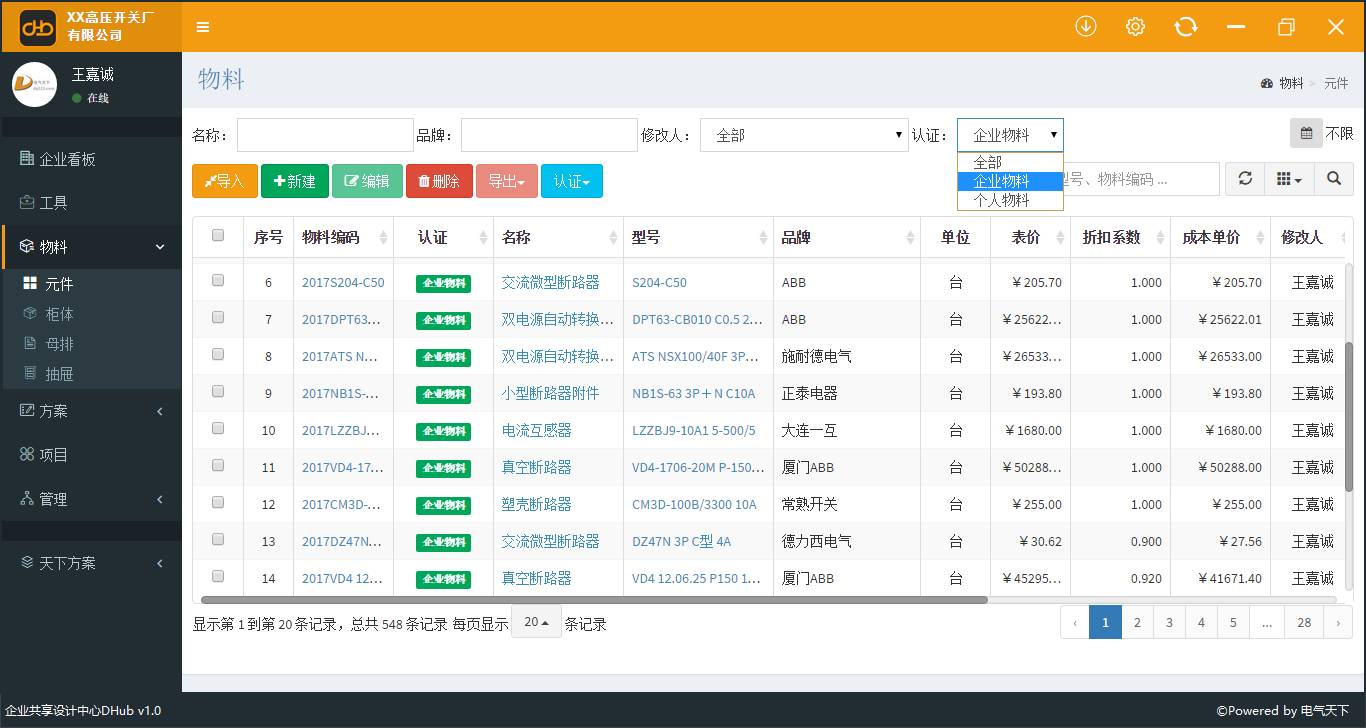Click the DHub company logo

pos(38,27)
